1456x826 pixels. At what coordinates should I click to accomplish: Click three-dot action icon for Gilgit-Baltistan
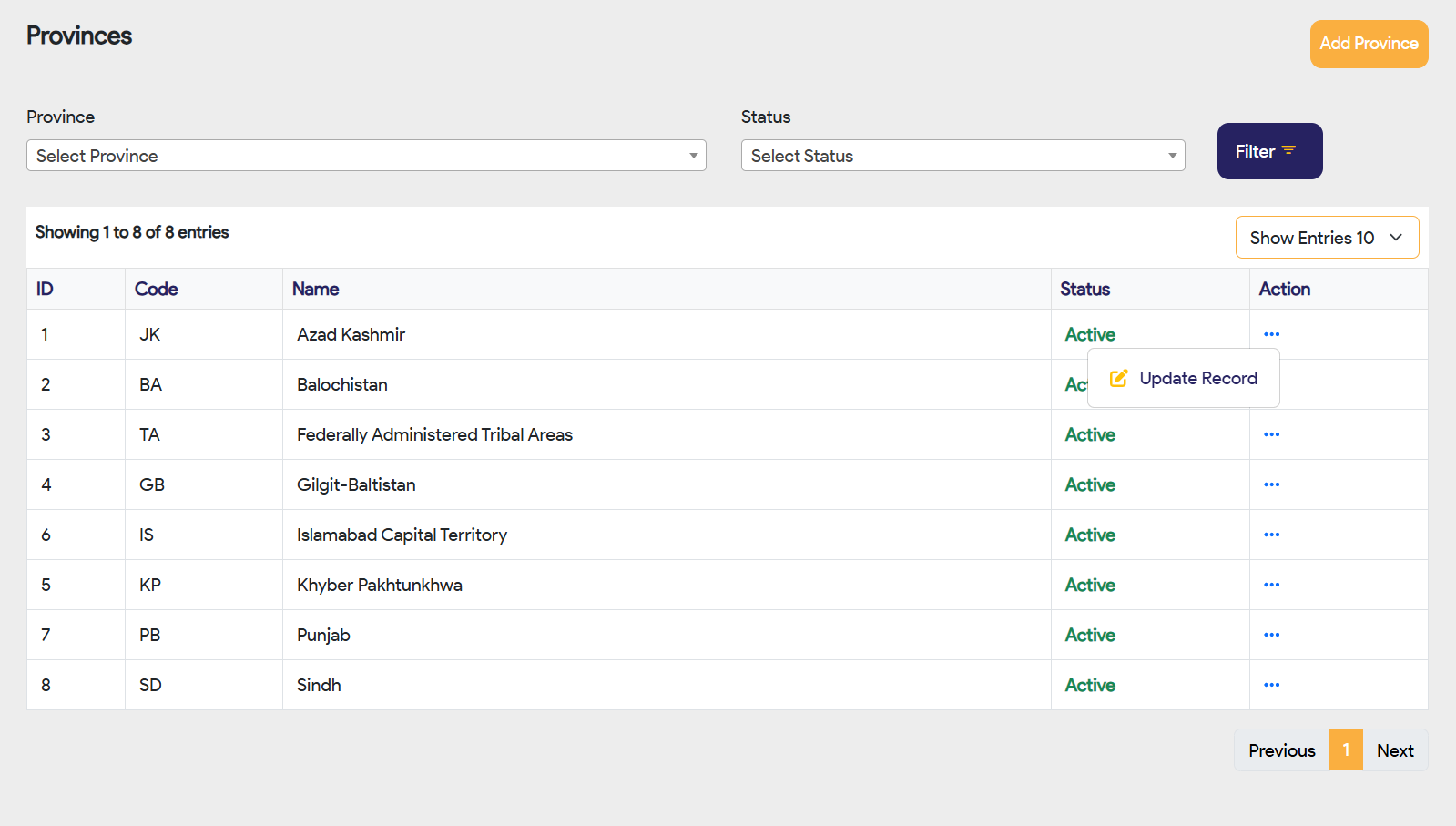coord(1271,484)
